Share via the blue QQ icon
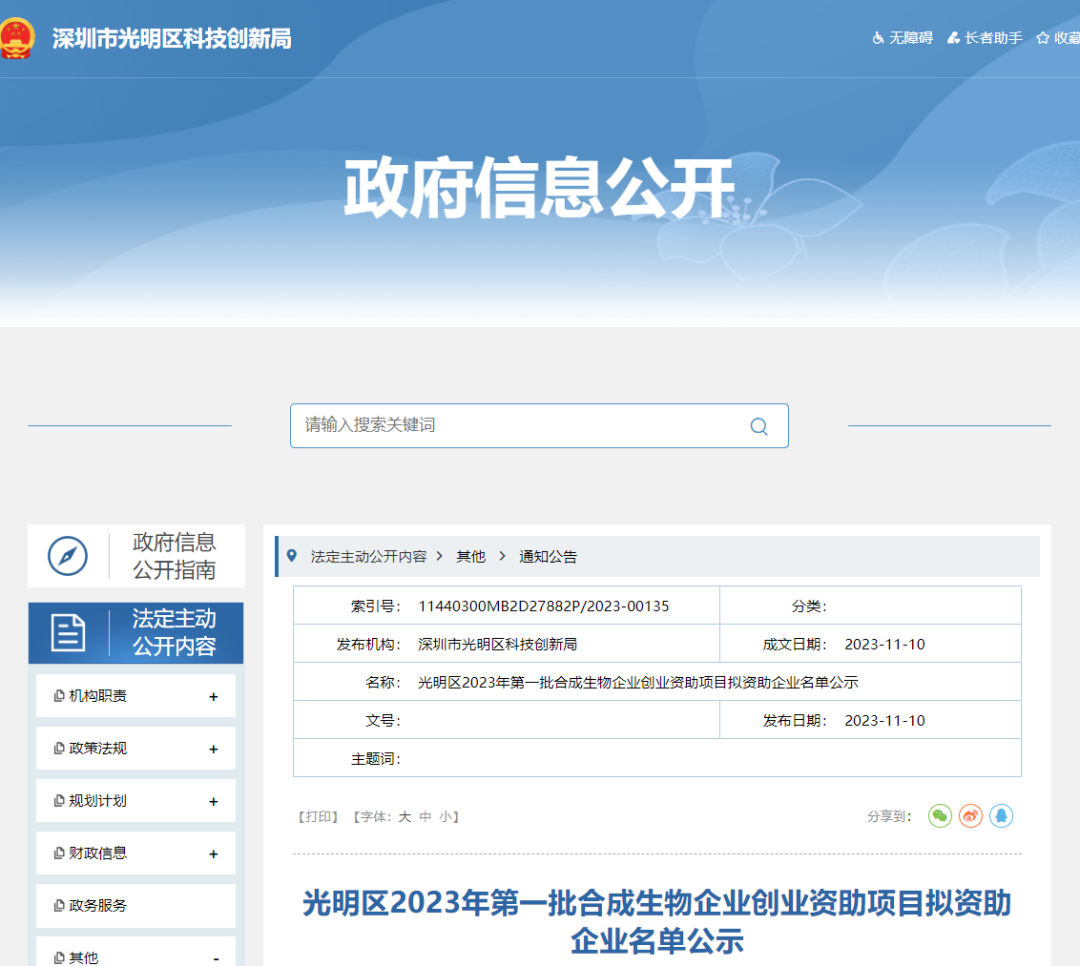1080x966 pixels. (1001, 816)
